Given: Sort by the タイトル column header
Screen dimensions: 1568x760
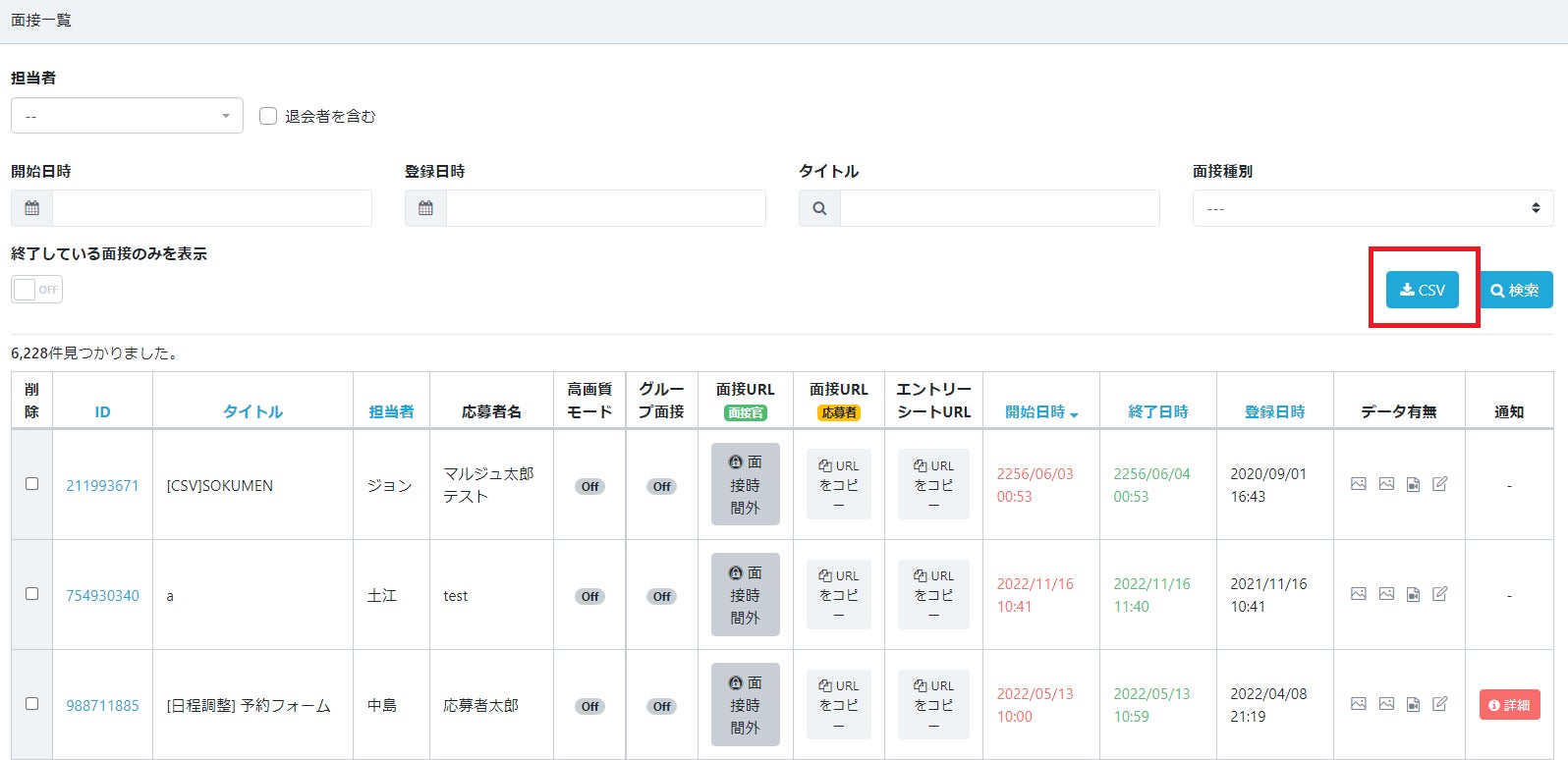Looking at the screenshot, I should (252, 412).
